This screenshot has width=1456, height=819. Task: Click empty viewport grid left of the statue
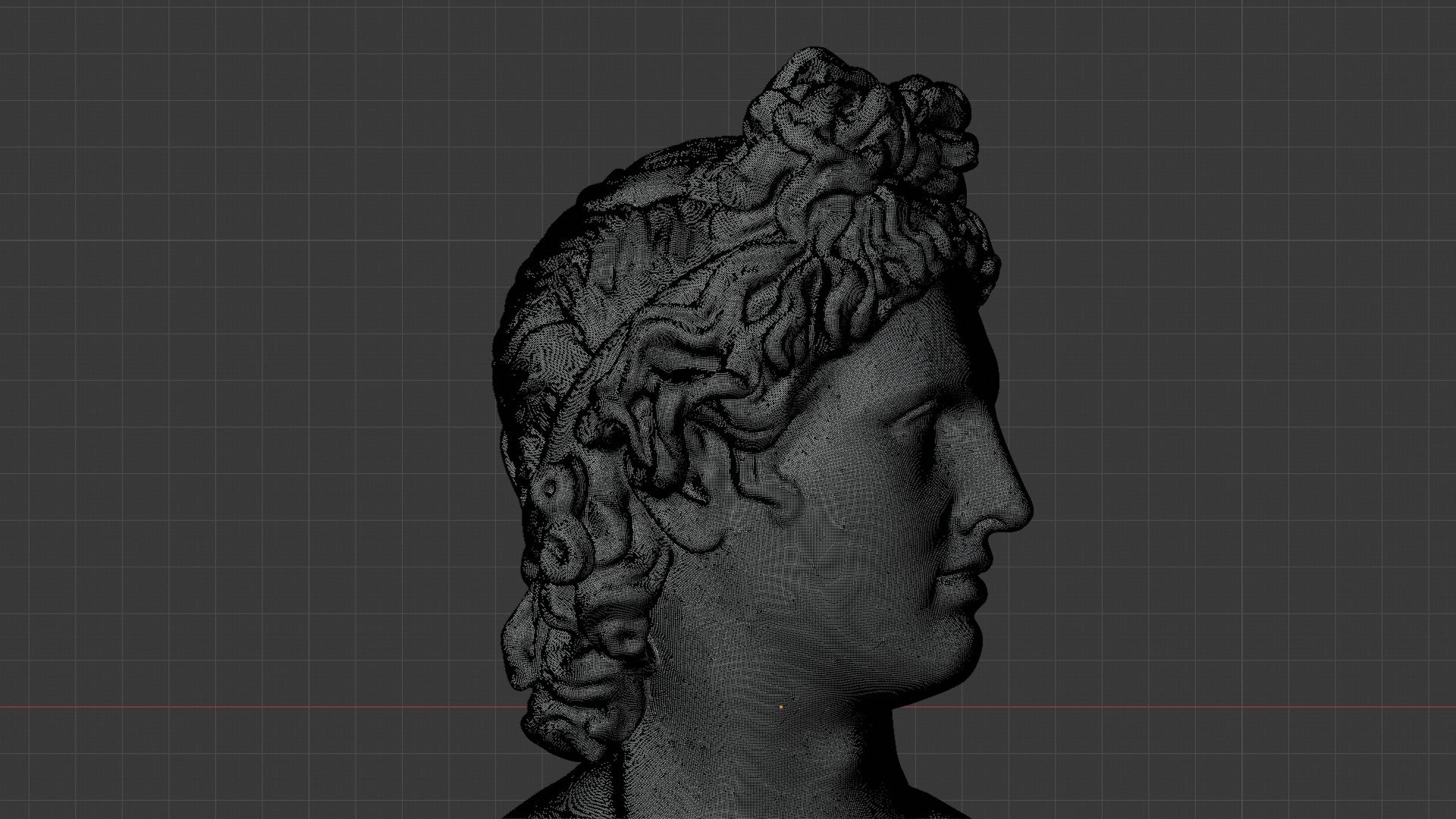(x=227, y=379)
